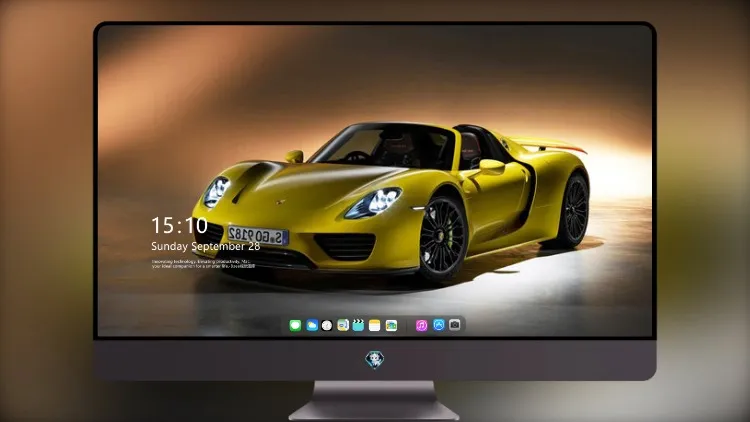This screenshot has height=422, width=750.
Task: Click the mascot logo on the monitor chin
Action: 375,360
